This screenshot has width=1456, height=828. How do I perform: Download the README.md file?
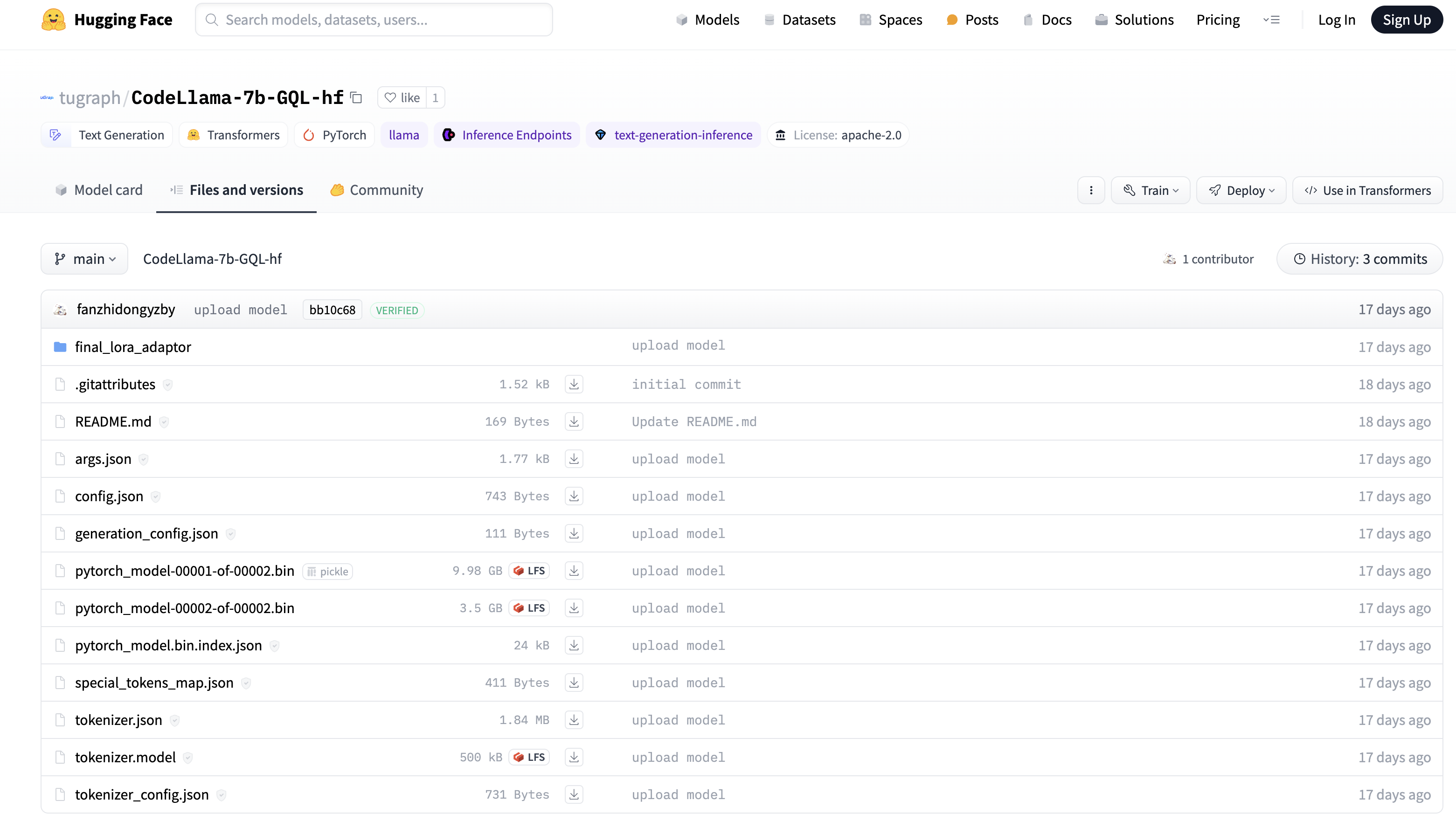coord(574,421)
